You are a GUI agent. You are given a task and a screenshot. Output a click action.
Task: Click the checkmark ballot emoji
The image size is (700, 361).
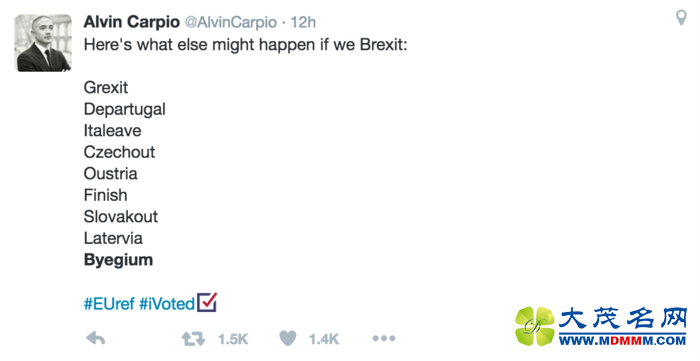pyautogui.click(x=207, y=302)
